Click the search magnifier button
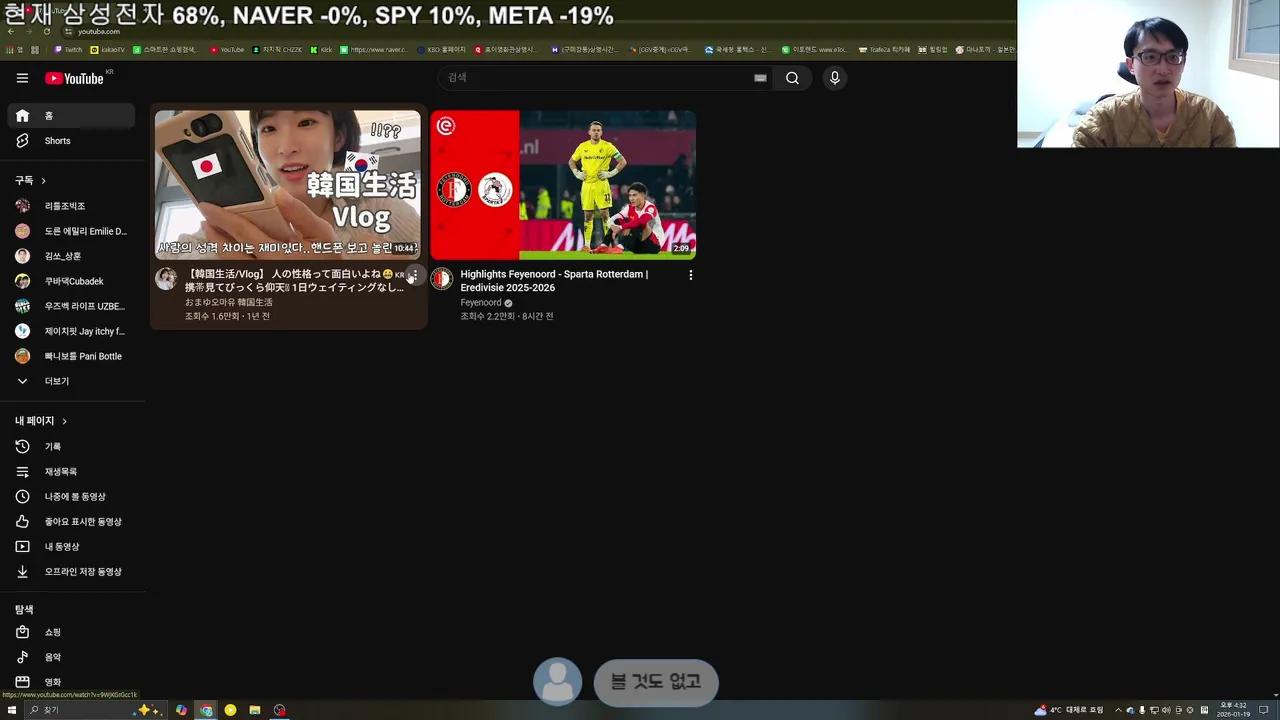The width and height of the screenshot is (1280, 720). click(792, 78)
